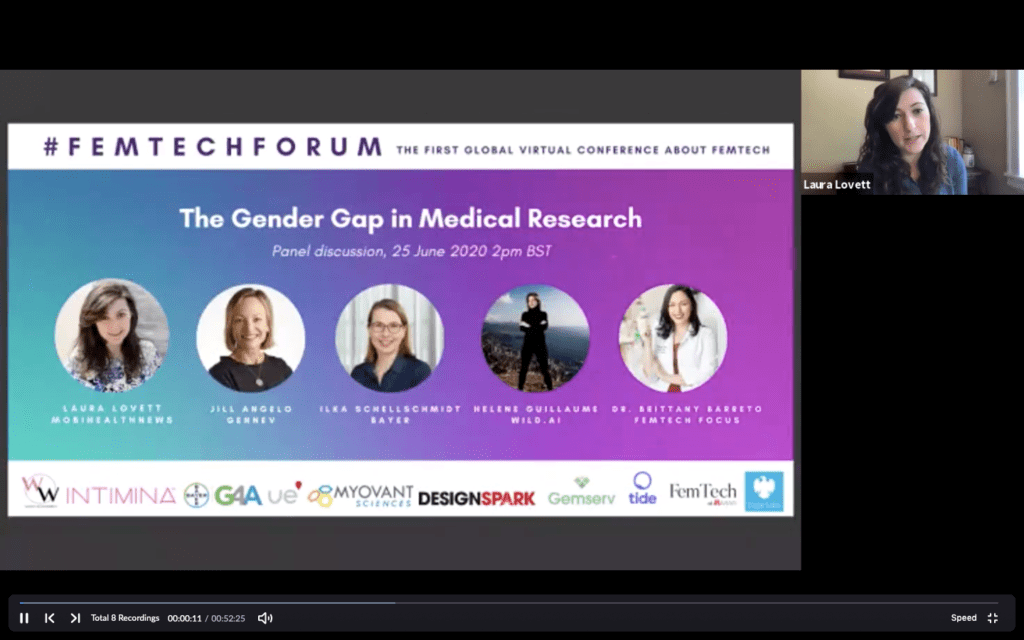Click the 00:52:25 total duration text
This screenshot has height=640, width=1024.
(228, 618)
